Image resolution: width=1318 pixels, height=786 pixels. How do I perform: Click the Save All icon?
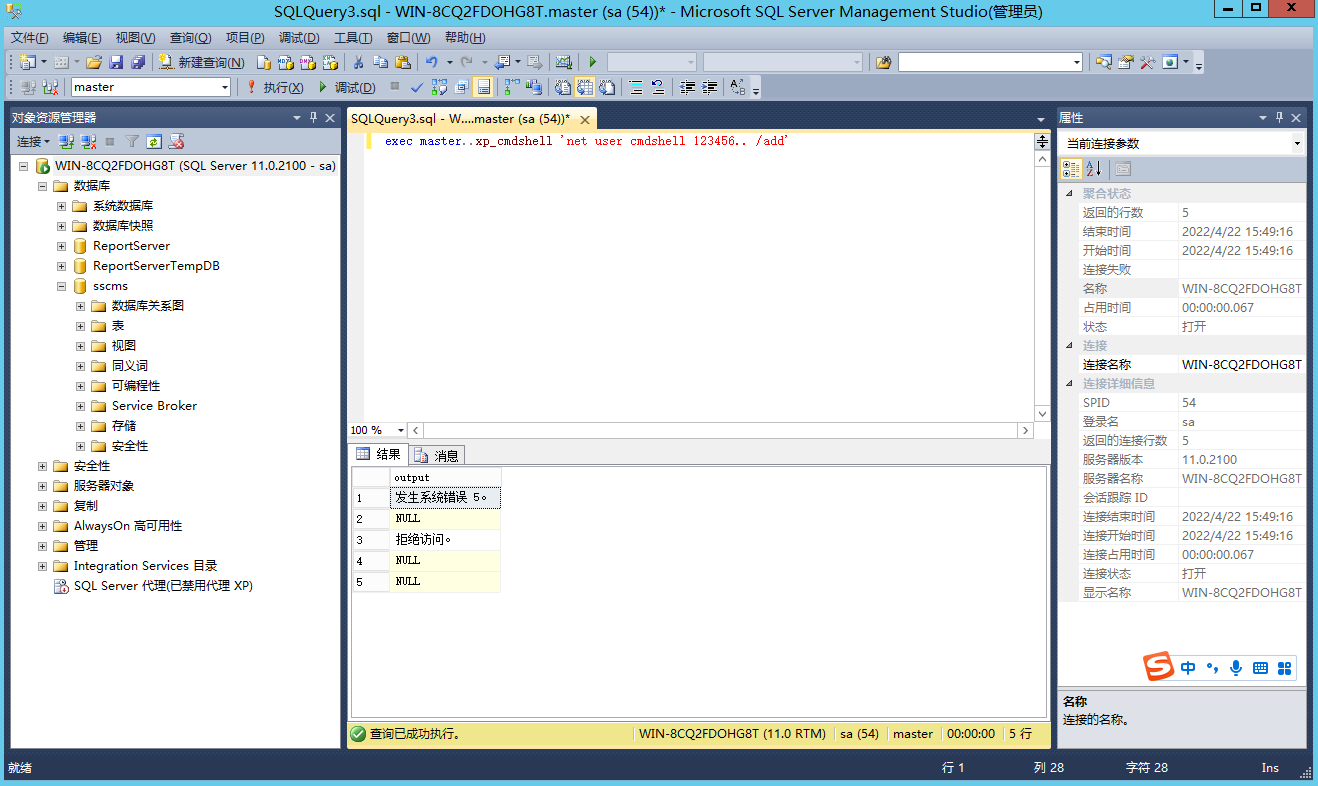138,62
